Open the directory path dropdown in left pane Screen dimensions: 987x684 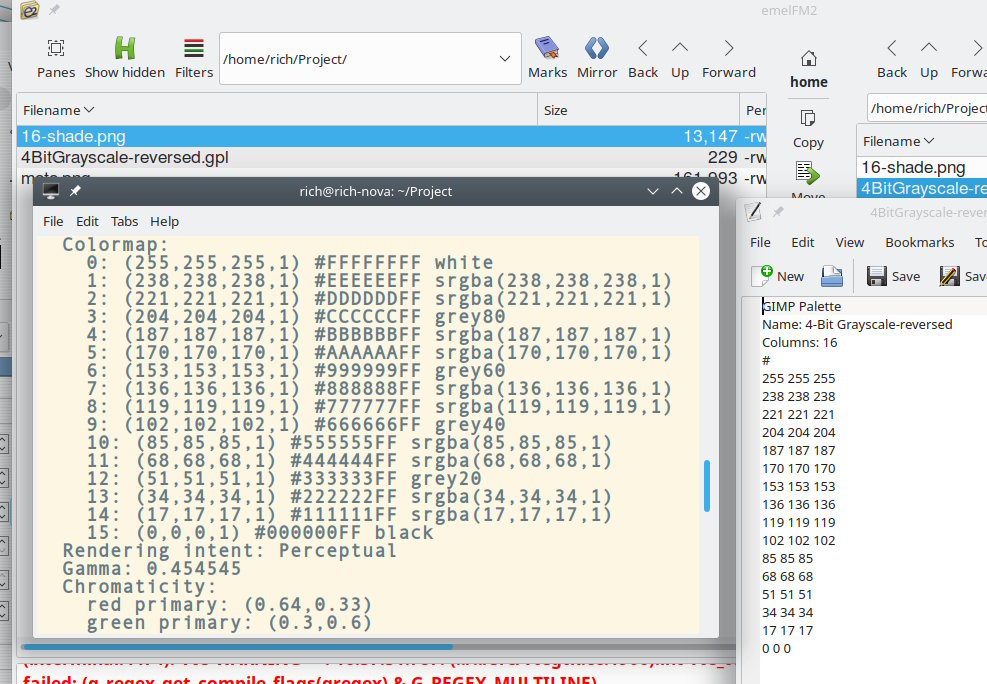[x=505, y=59]
